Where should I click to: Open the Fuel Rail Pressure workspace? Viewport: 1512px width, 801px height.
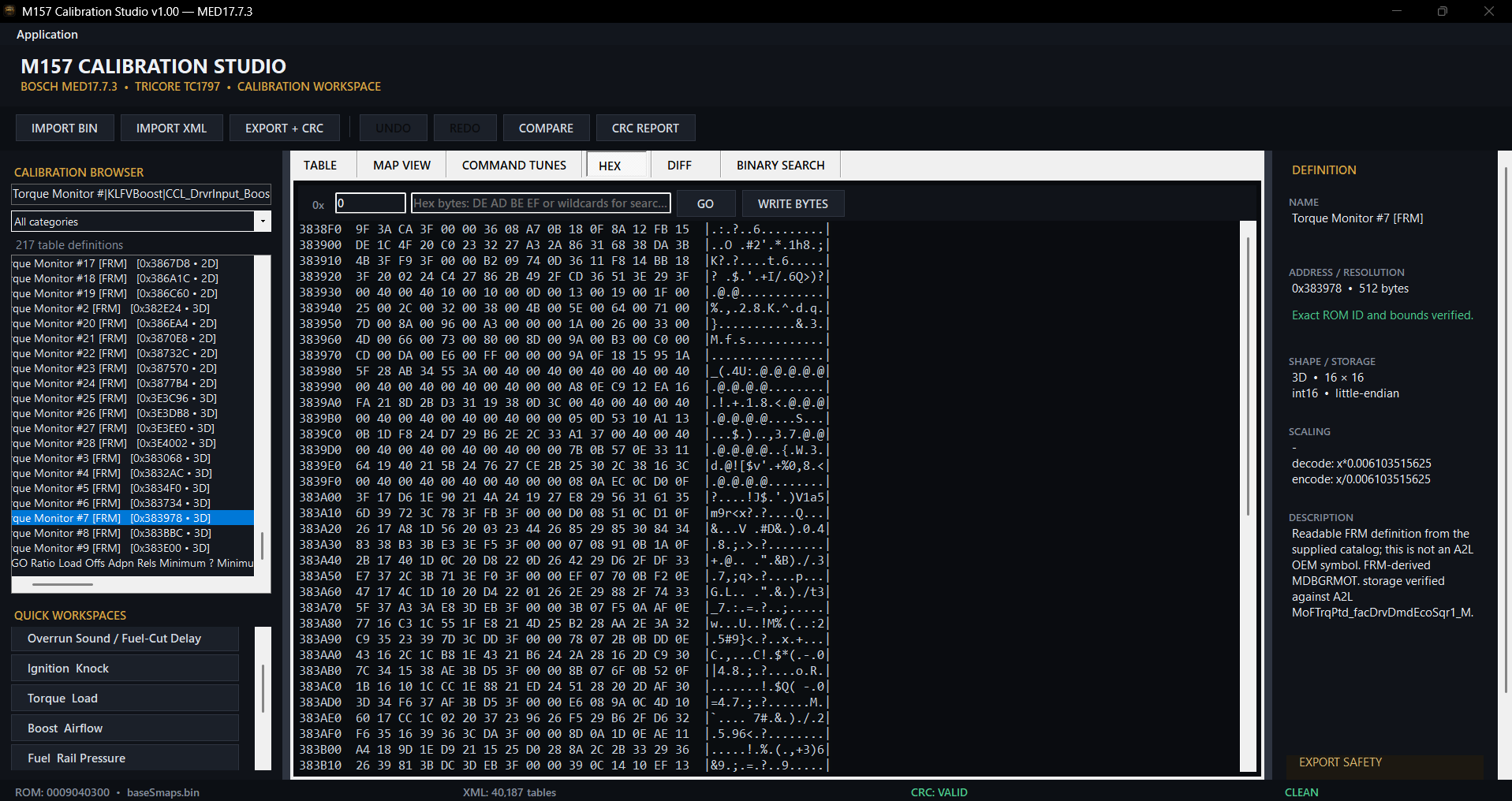[x=125, y=758]
